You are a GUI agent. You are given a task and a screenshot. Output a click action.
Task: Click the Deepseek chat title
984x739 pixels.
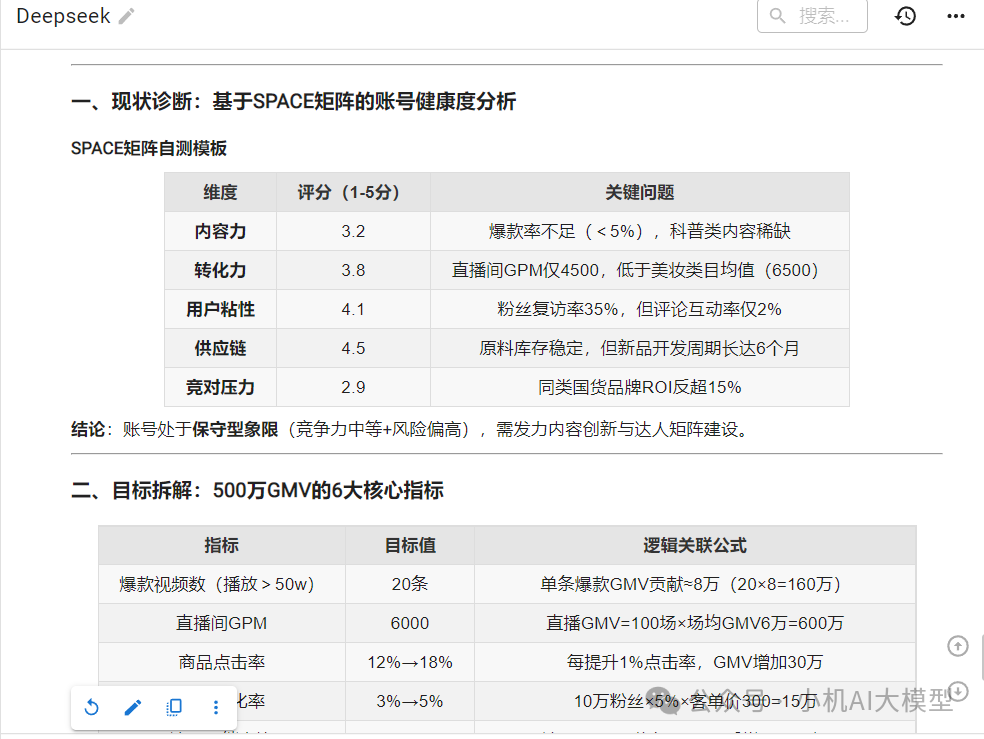pyautogui.click(x=63, y=16)
